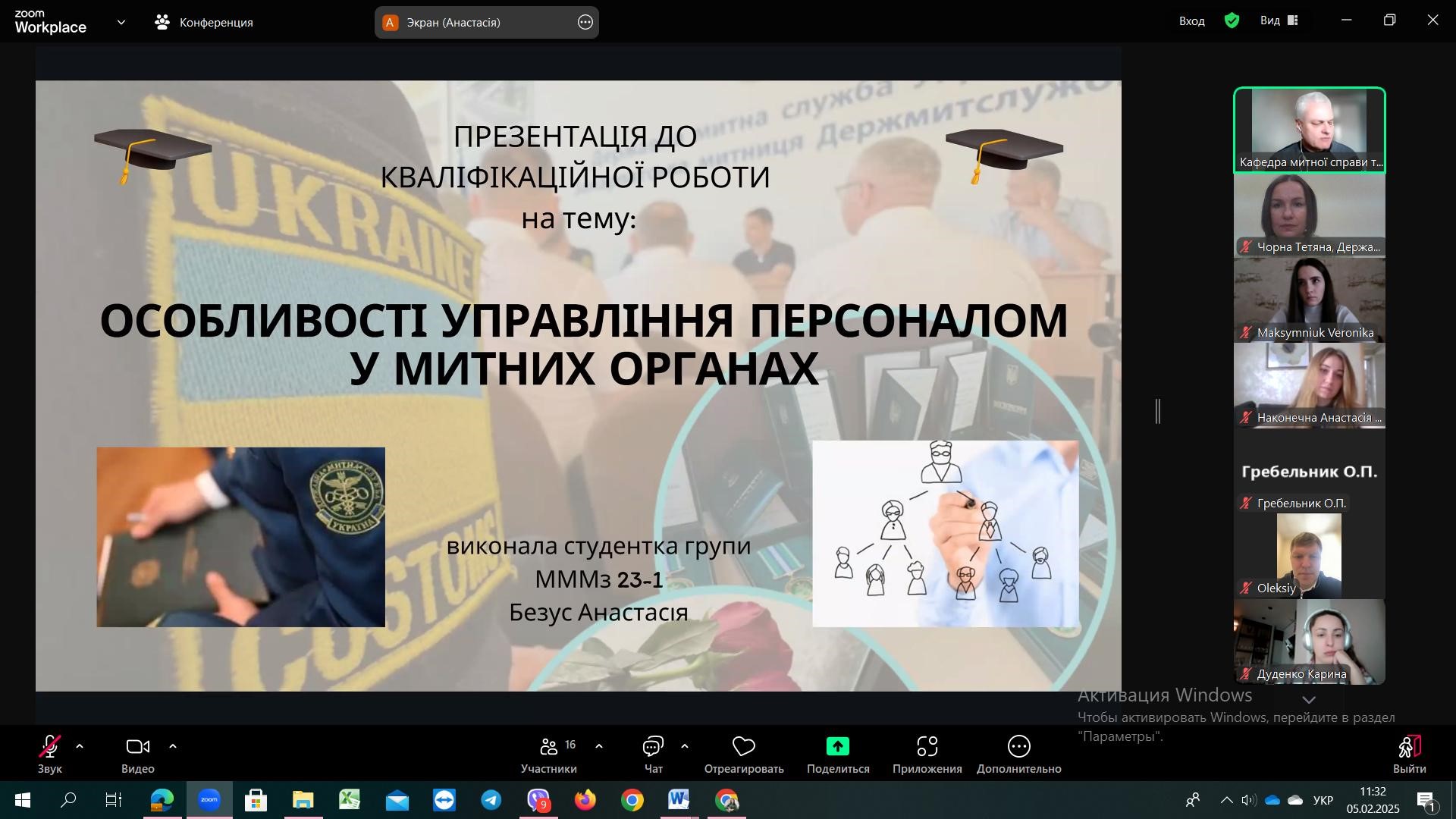Open the Конференция tab
The image size is (1456, 819).
click(205, 23)
